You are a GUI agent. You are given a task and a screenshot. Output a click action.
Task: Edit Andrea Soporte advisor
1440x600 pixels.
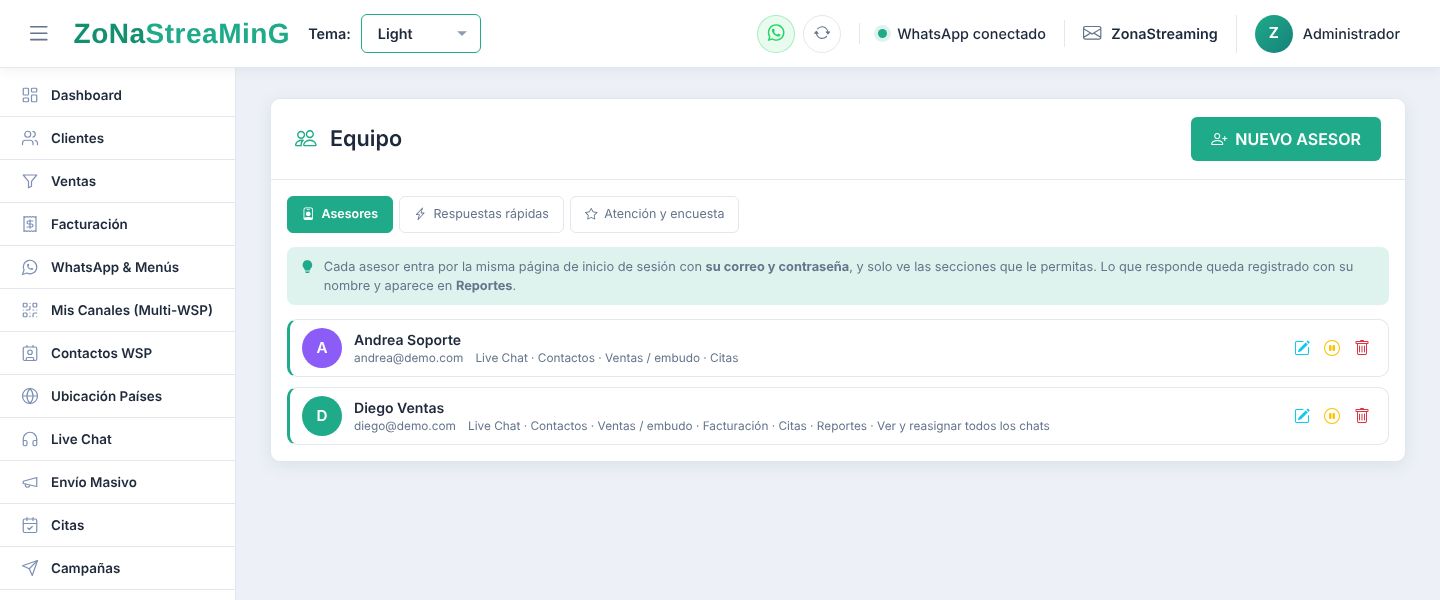1302,348
